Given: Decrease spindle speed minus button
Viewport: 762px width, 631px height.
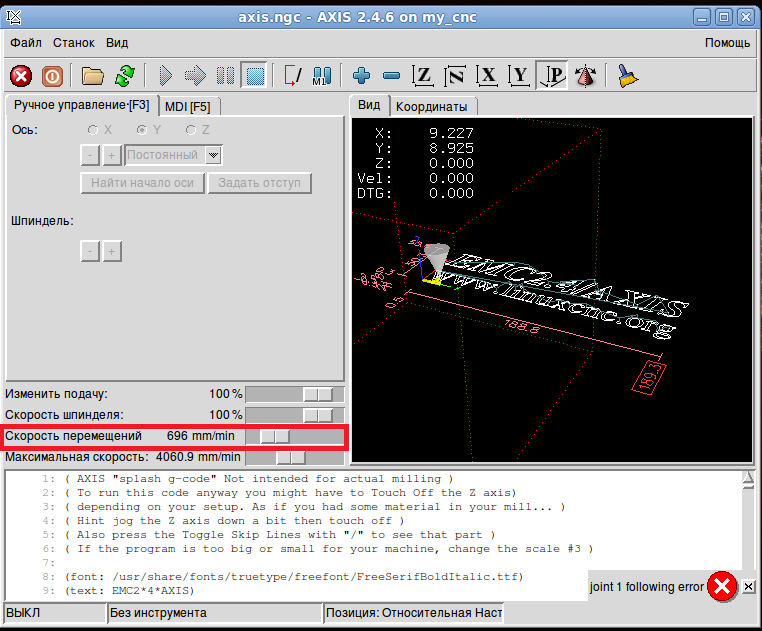Looking at the screenshot, I should (x=90, y=251).
